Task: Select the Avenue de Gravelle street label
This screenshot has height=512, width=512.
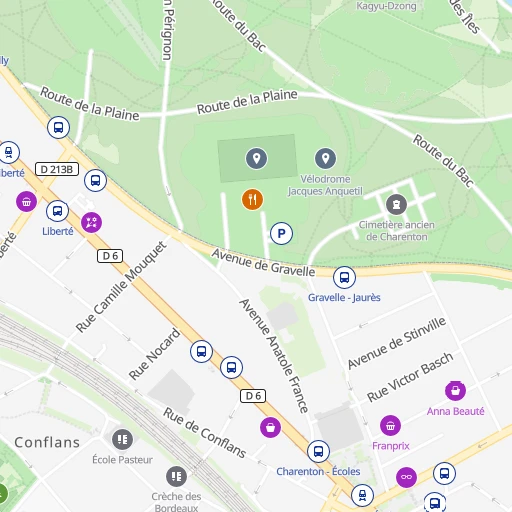Action: click(x=263, y=263)
